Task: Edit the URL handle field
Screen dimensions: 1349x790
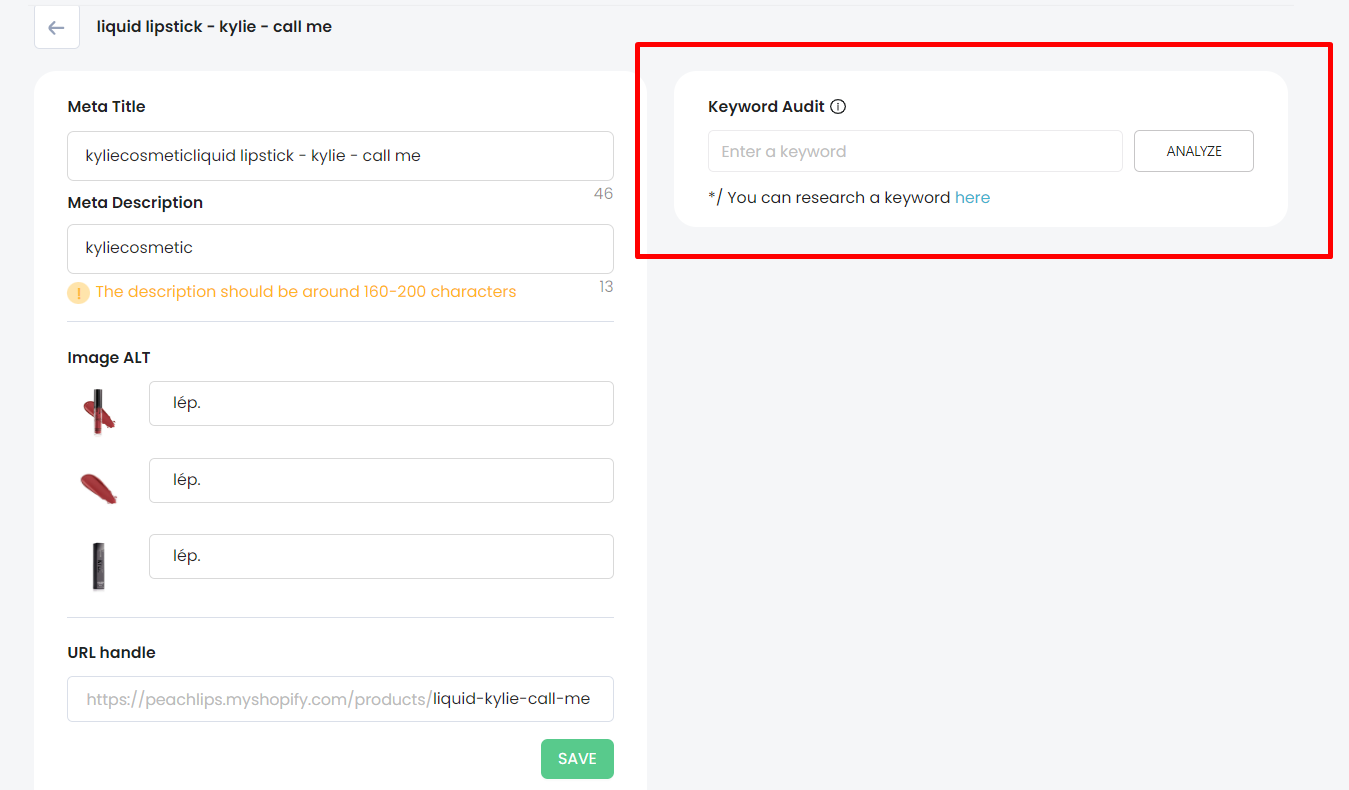Action: [x=340, y=699]
